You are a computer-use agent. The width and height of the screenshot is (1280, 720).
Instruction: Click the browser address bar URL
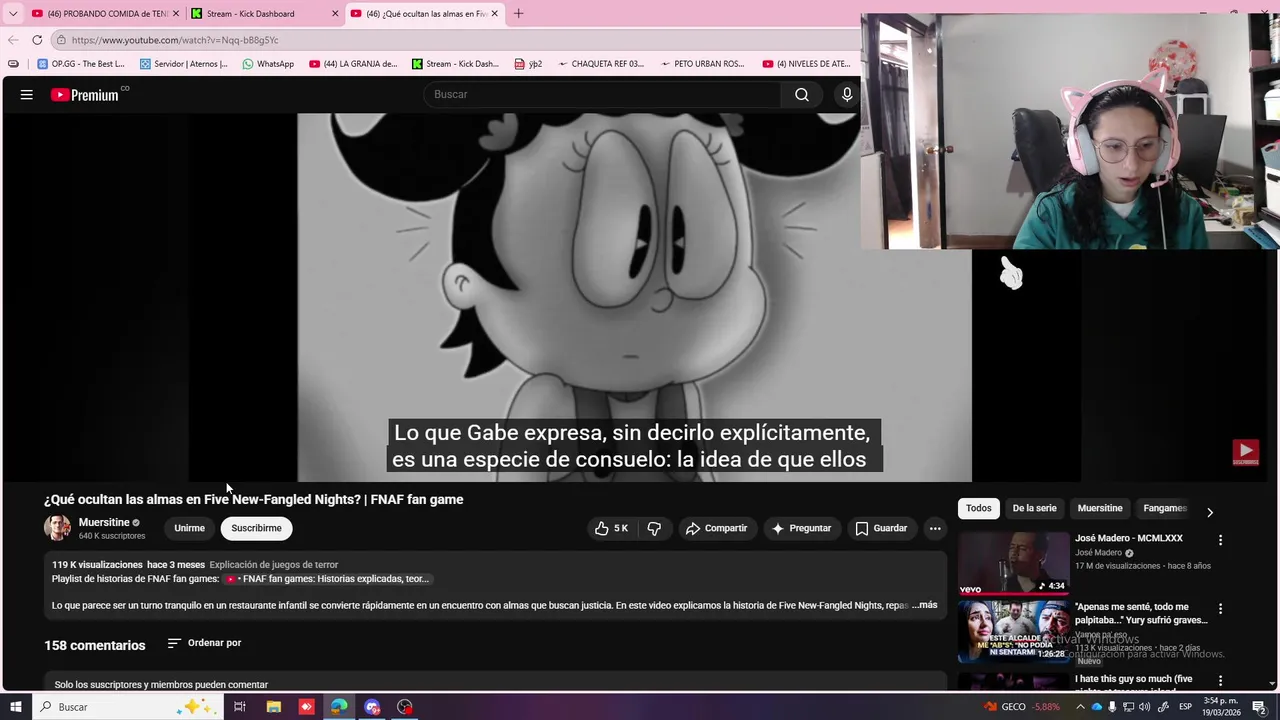coord(175,40)
